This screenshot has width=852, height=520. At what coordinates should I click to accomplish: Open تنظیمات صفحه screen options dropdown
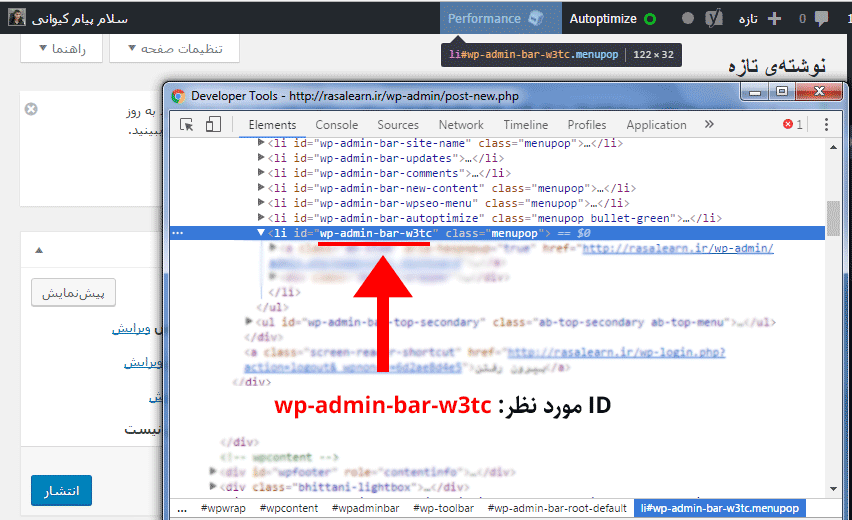click(x=174, y=48)
